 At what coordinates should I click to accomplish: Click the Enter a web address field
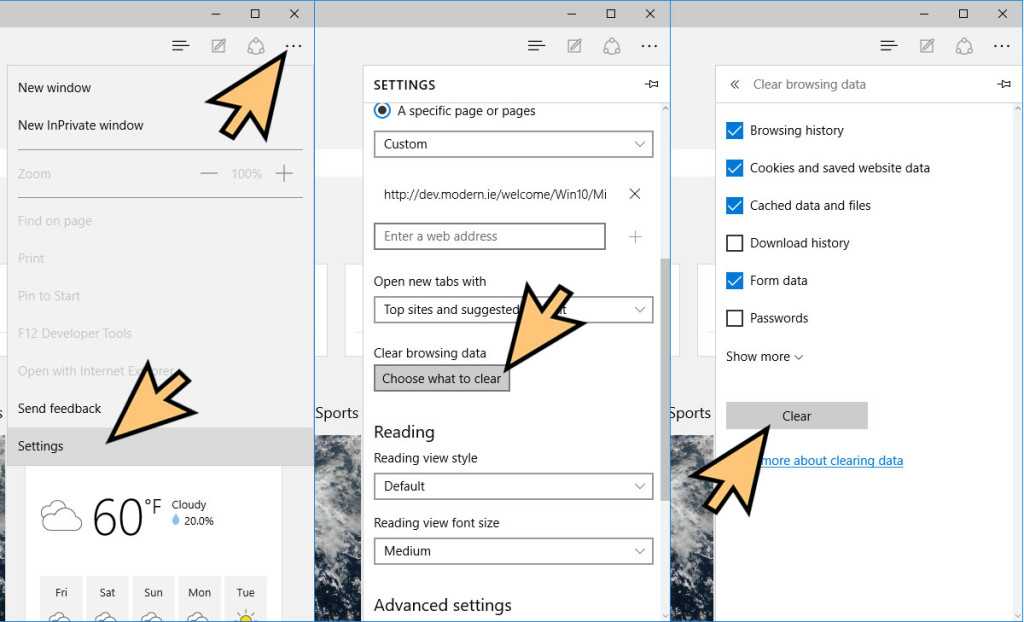(x=489, y=237)
